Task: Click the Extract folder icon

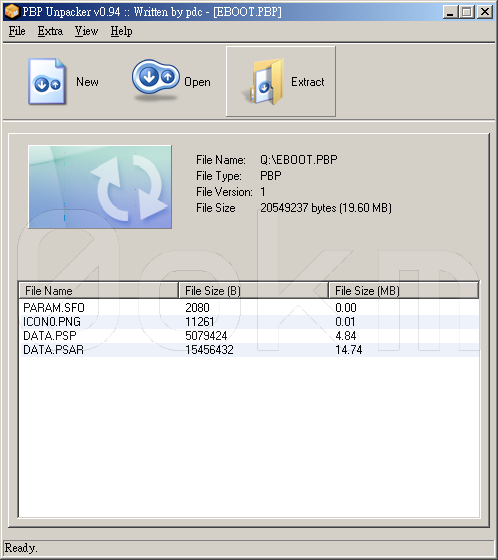Action: (265, 82)
